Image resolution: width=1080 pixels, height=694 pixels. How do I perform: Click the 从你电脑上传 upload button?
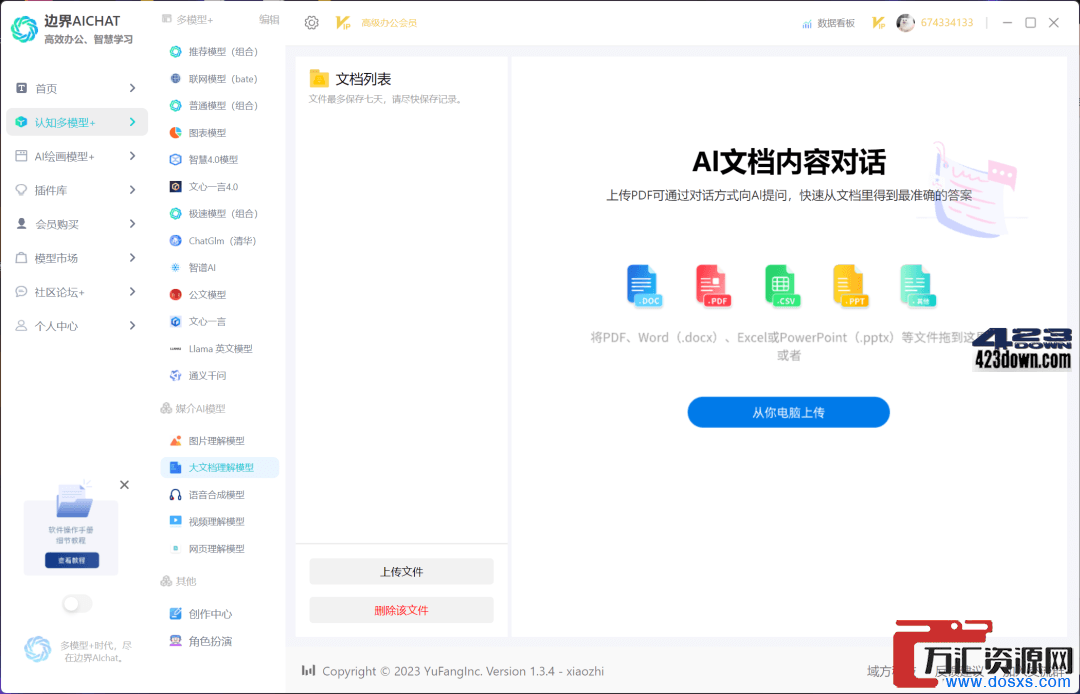click(788, 412)
